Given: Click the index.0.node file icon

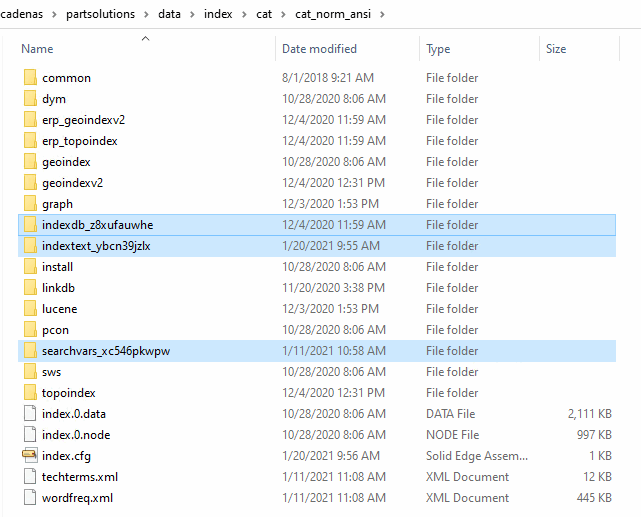Looking at the screenshot, I should point(29,435).
